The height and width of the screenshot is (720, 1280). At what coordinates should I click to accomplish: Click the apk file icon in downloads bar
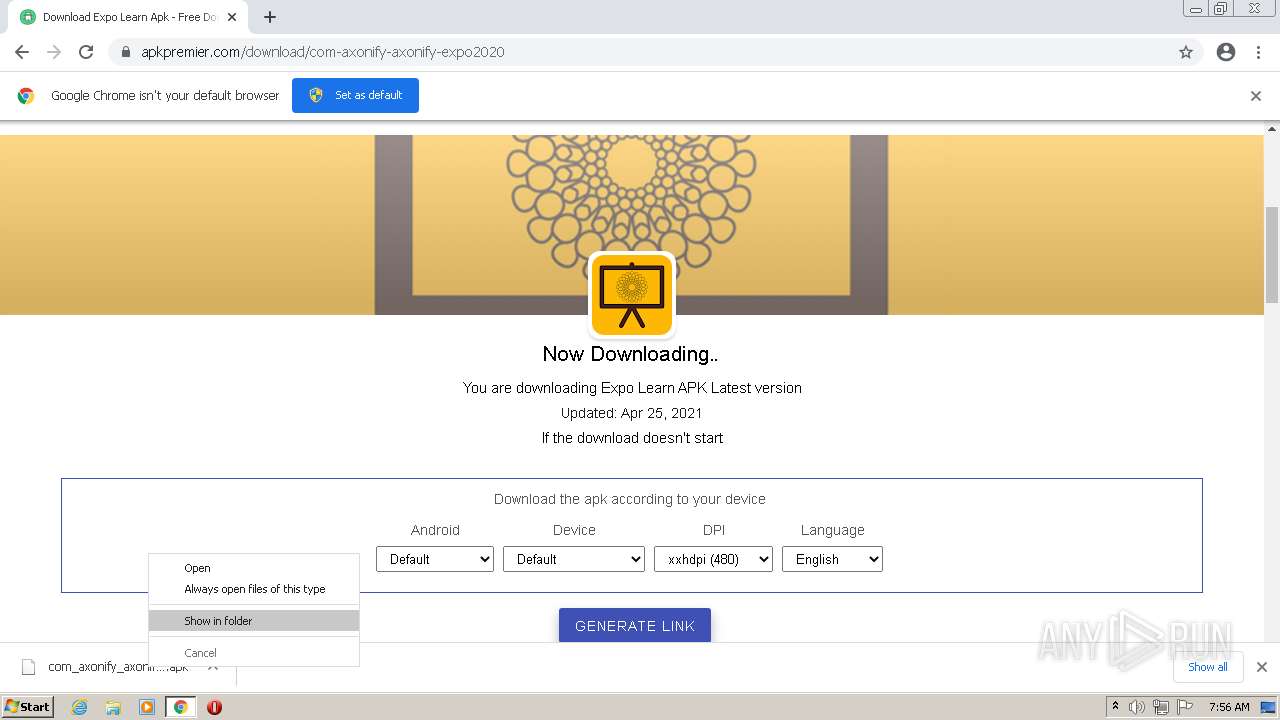(x=29, y=667)
